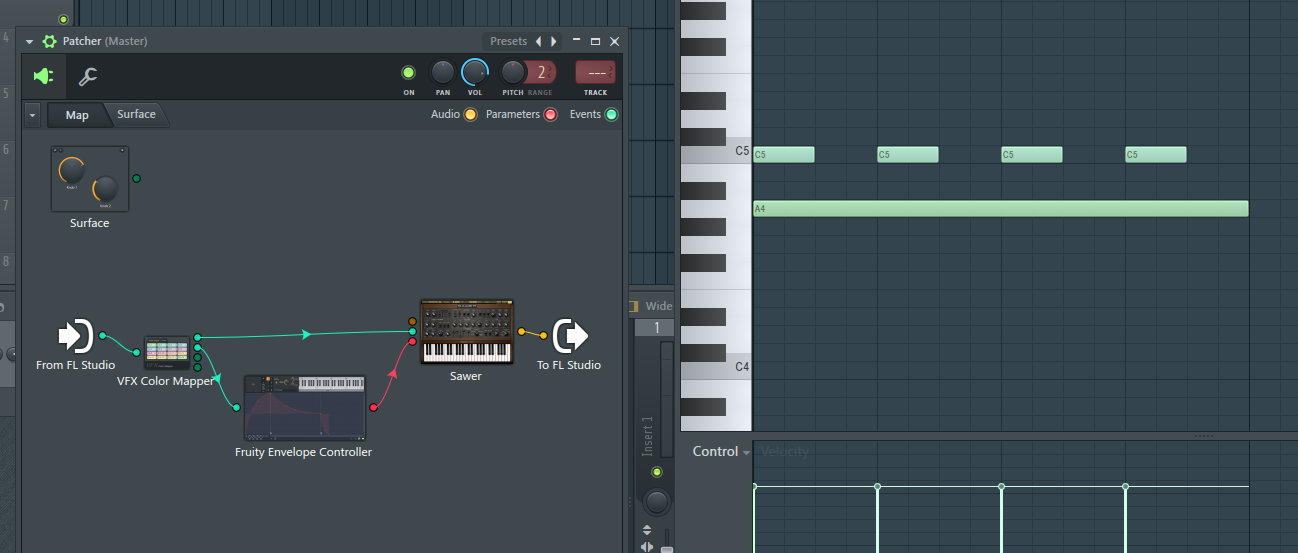The width and height of the screenshot is (1298, 553).
Task: Click the Envelope Controller's red output port
Action: point(373,408)
